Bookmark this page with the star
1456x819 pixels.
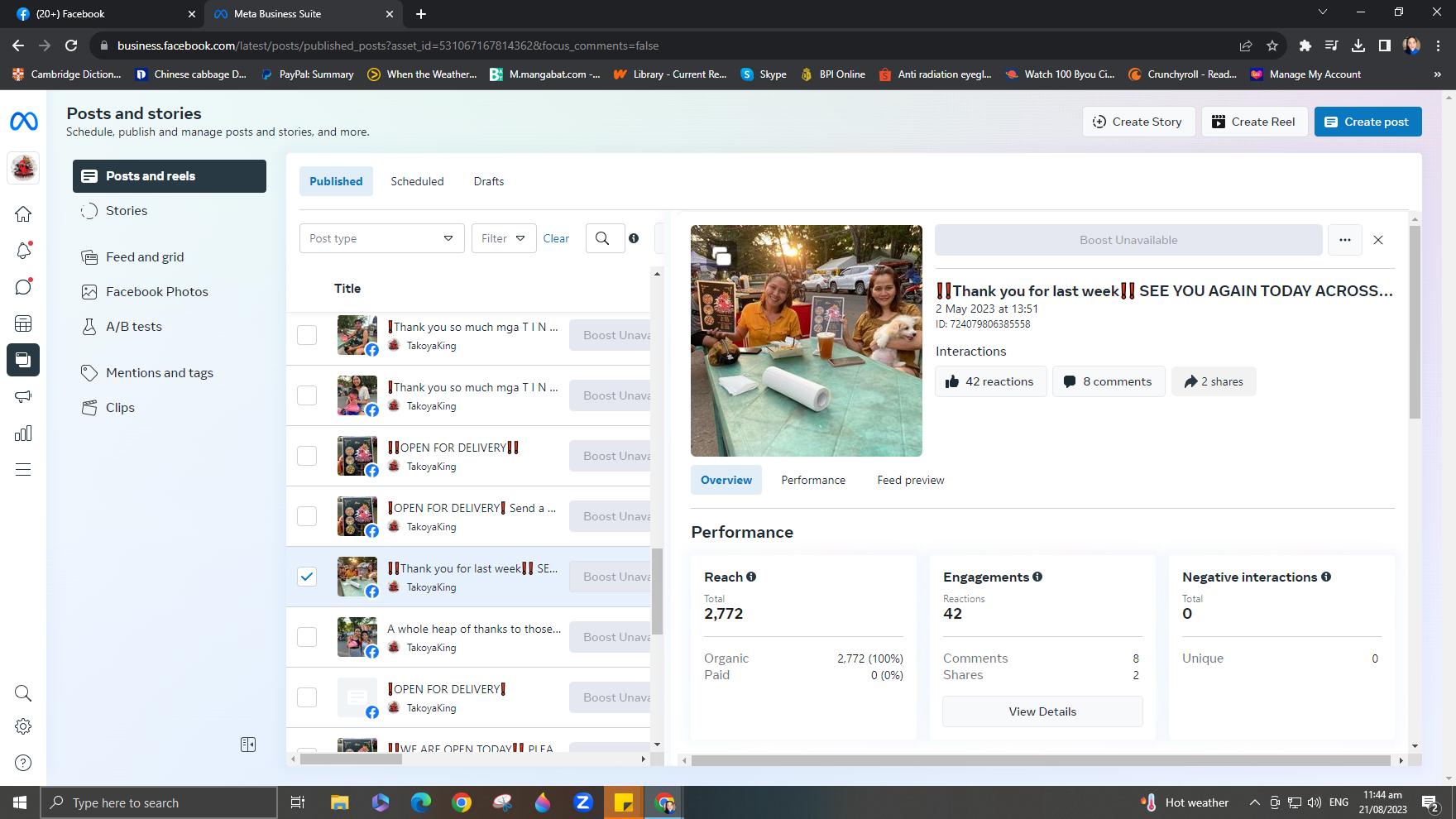click(1272, 45)
